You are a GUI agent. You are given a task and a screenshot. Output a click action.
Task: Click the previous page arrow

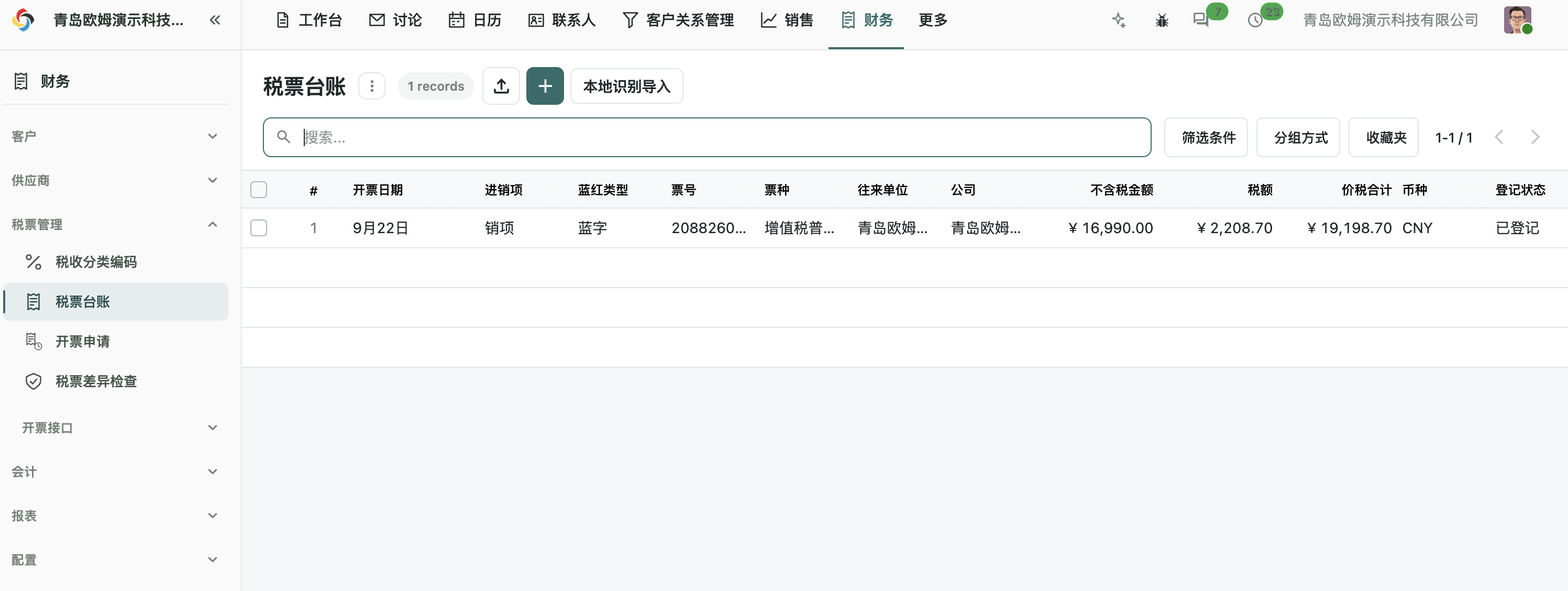[x=1499, y=138]
